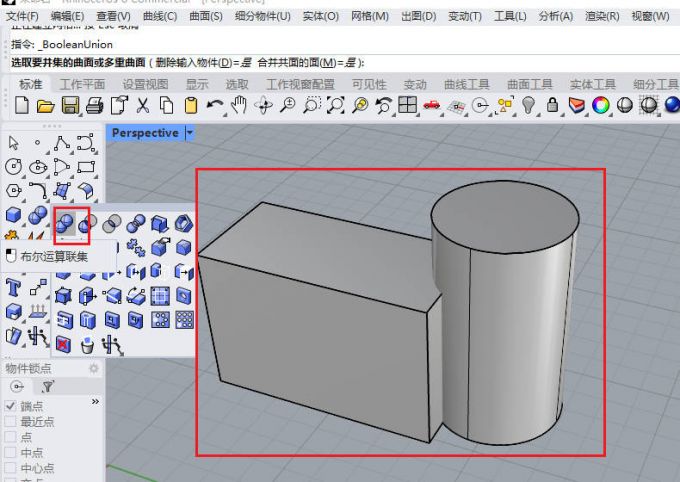Image resolution: width=680 pixels, height=482 pixels.
Task: Select the Pan hand tool
Action: click(239, 105)
